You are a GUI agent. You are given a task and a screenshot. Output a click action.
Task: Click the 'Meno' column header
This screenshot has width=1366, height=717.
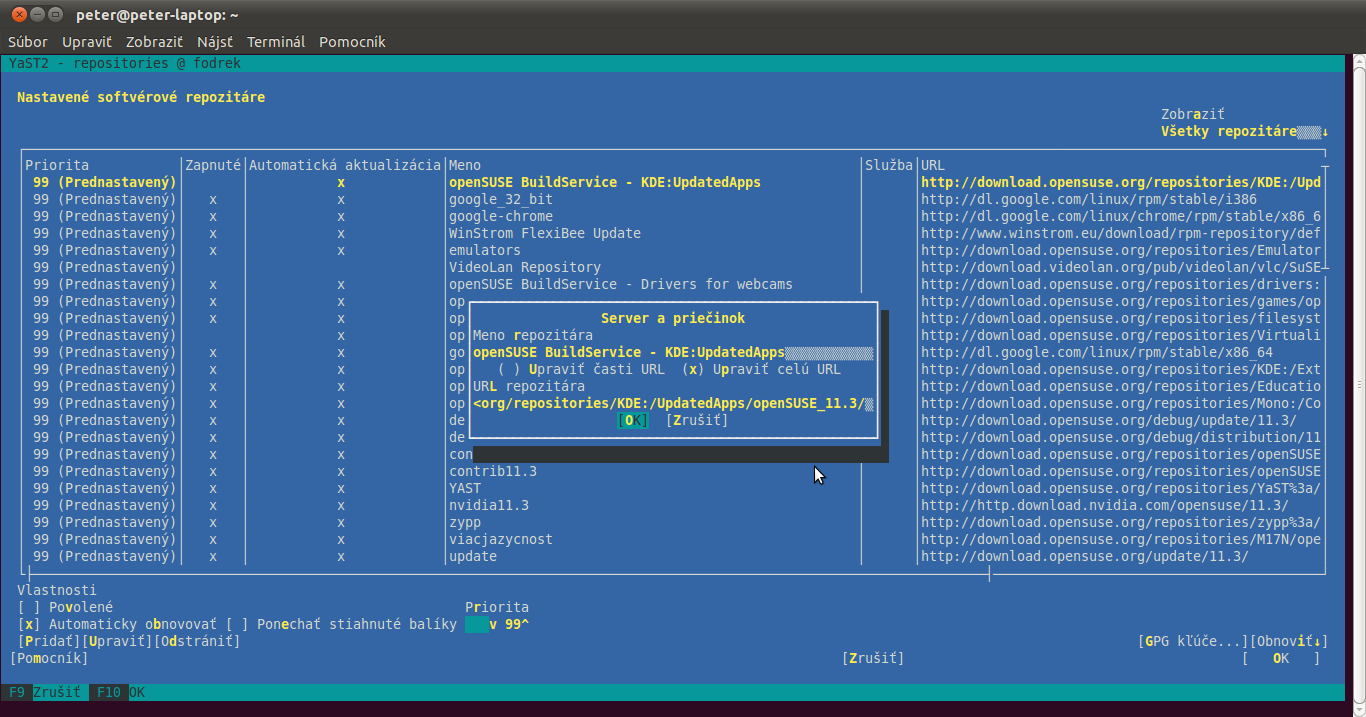[465, 166]
